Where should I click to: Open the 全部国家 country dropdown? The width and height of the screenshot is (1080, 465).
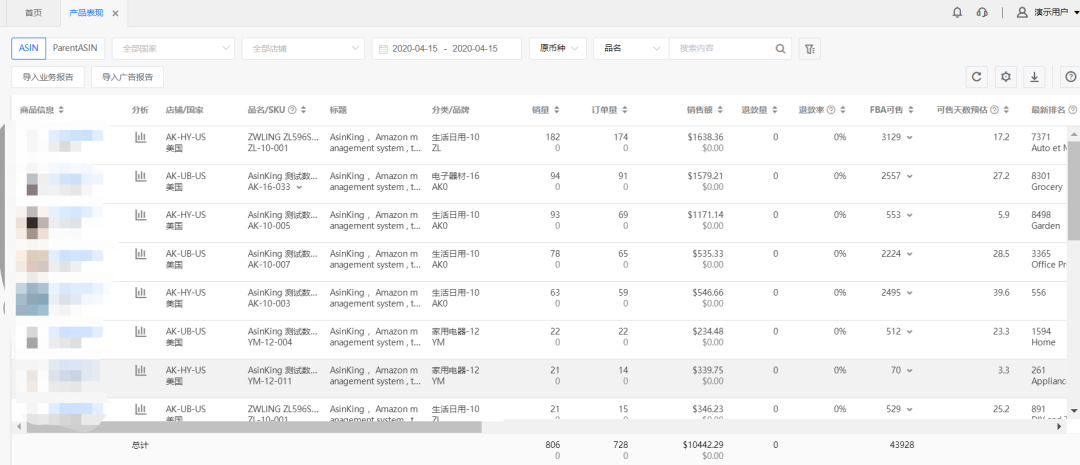[173, 49]
